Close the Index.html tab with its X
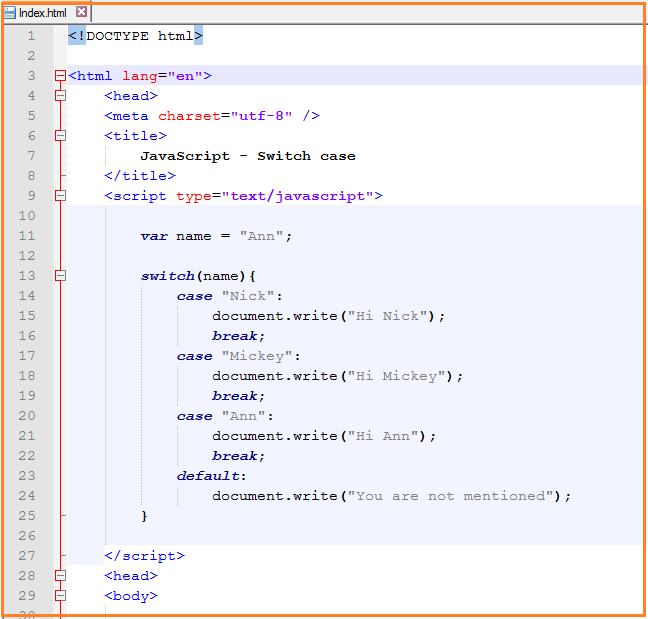 point(81,13)
